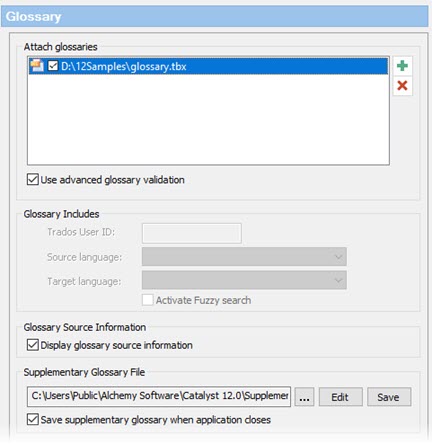Screen dimensions: 432x444
Task: Click the green plus add glossary icon
Action: [x=402, y=66]
